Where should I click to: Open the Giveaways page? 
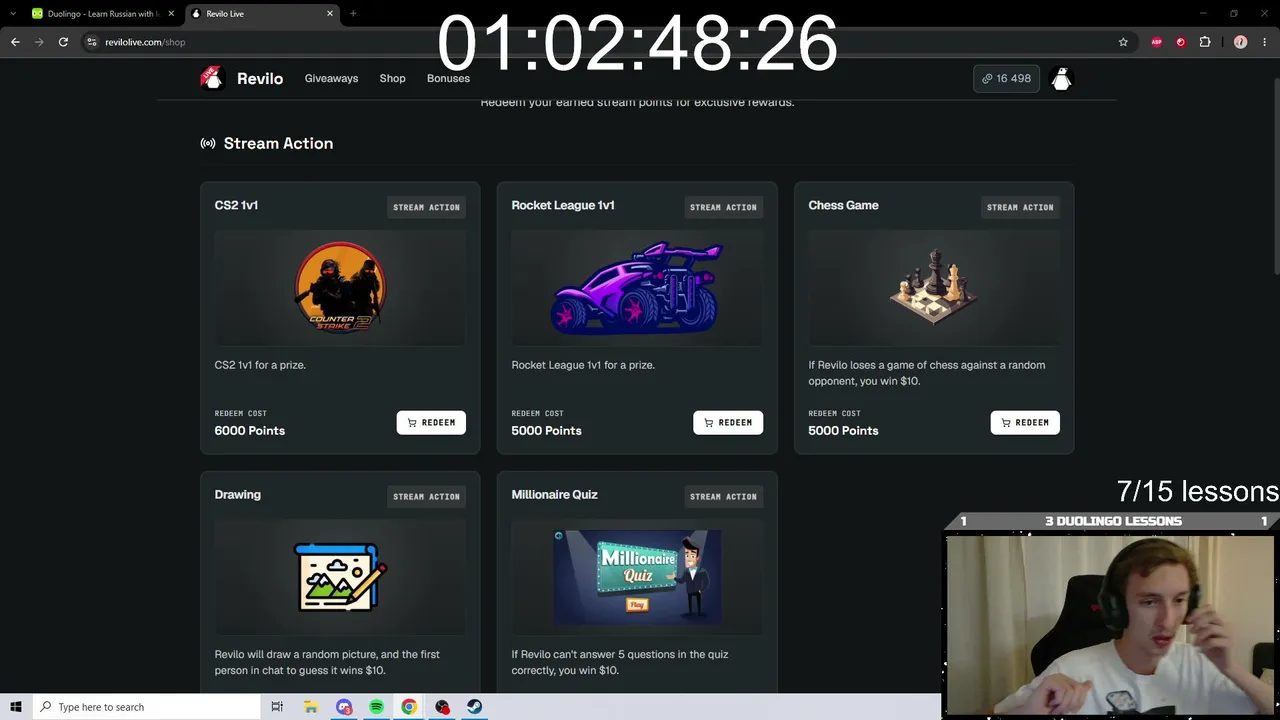331,78
